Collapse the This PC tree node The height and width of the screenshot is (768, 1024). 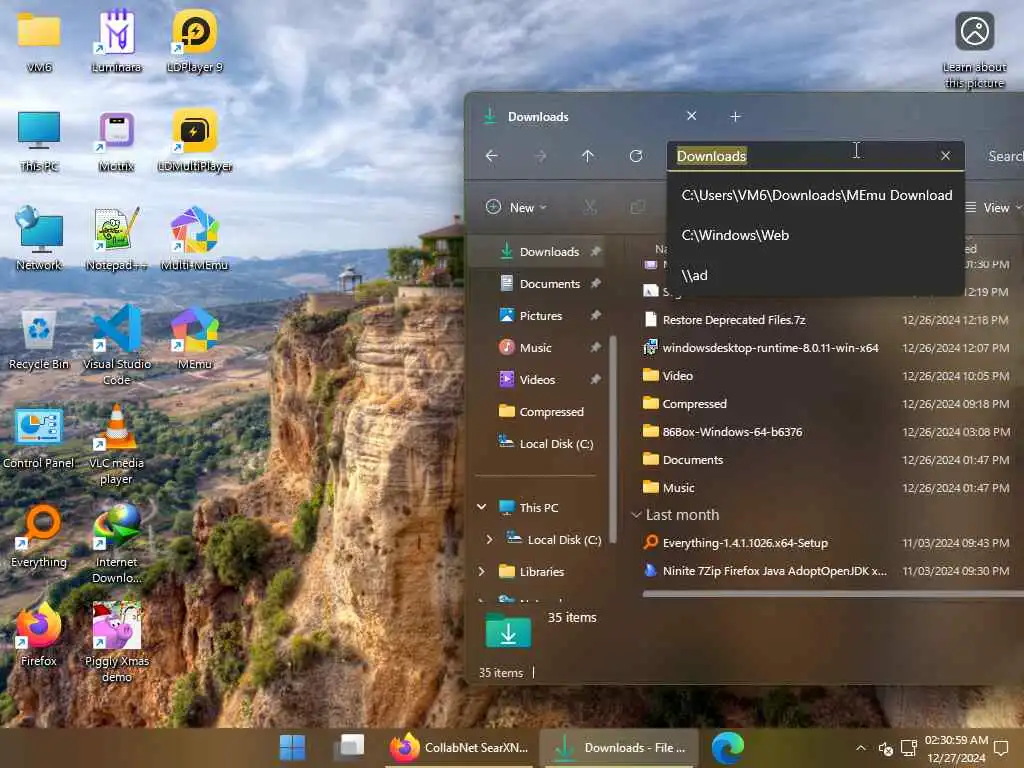point(482,507)
